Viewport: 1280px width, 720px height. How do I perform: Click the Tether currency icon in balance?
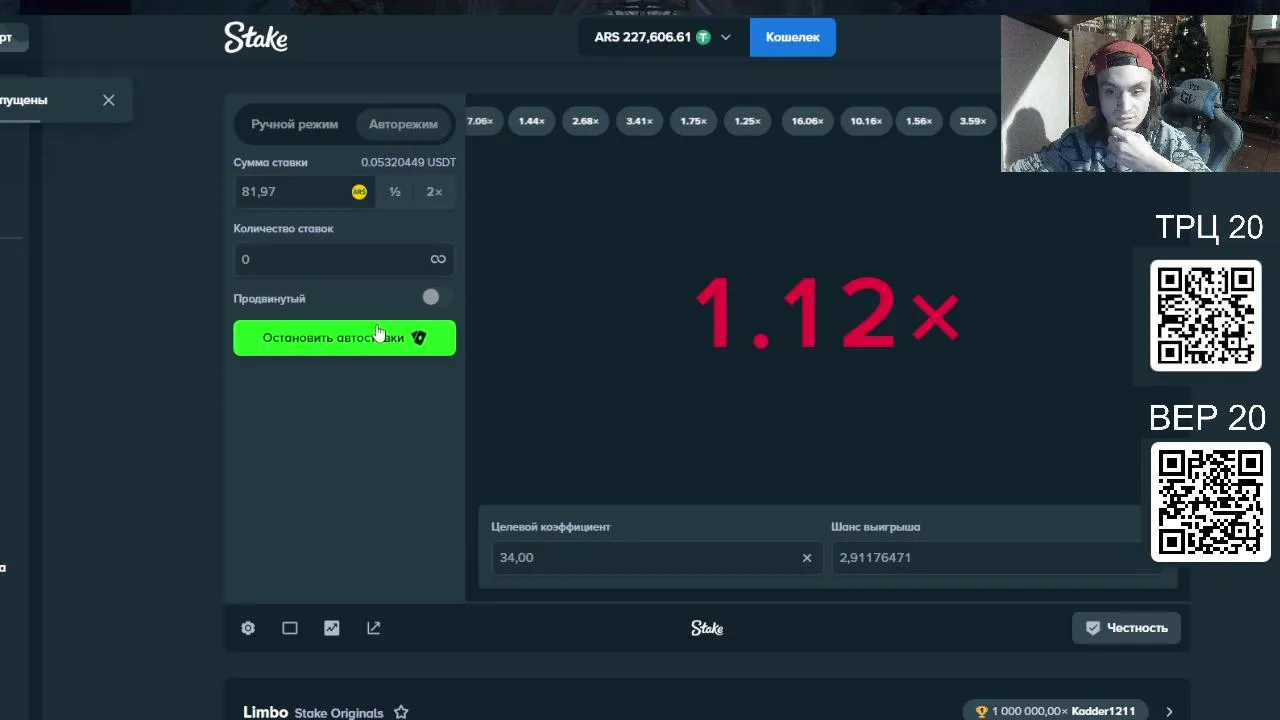point(703,37)
